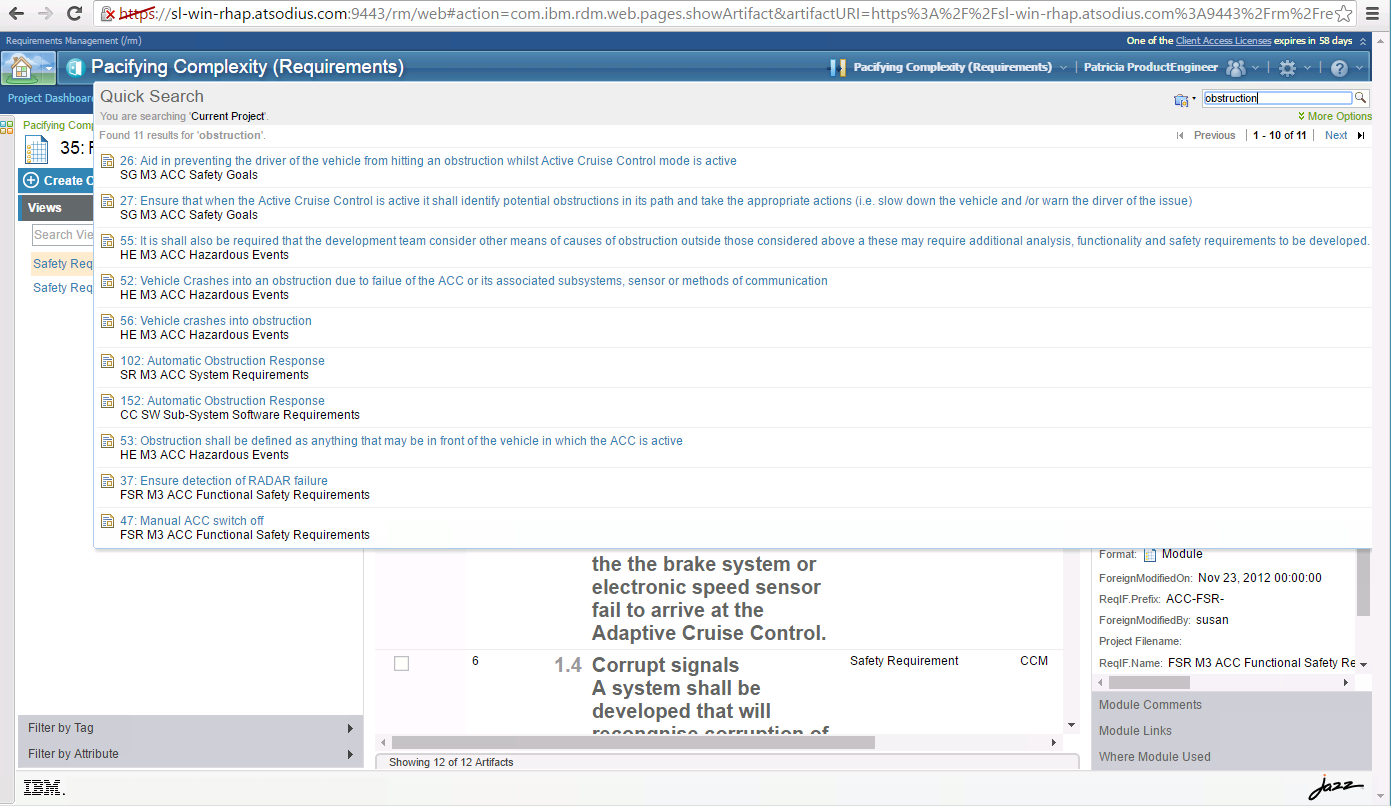Open result 53 Obstruction shall be defined
Viewport: 1391px width, 806px height.
401,441
